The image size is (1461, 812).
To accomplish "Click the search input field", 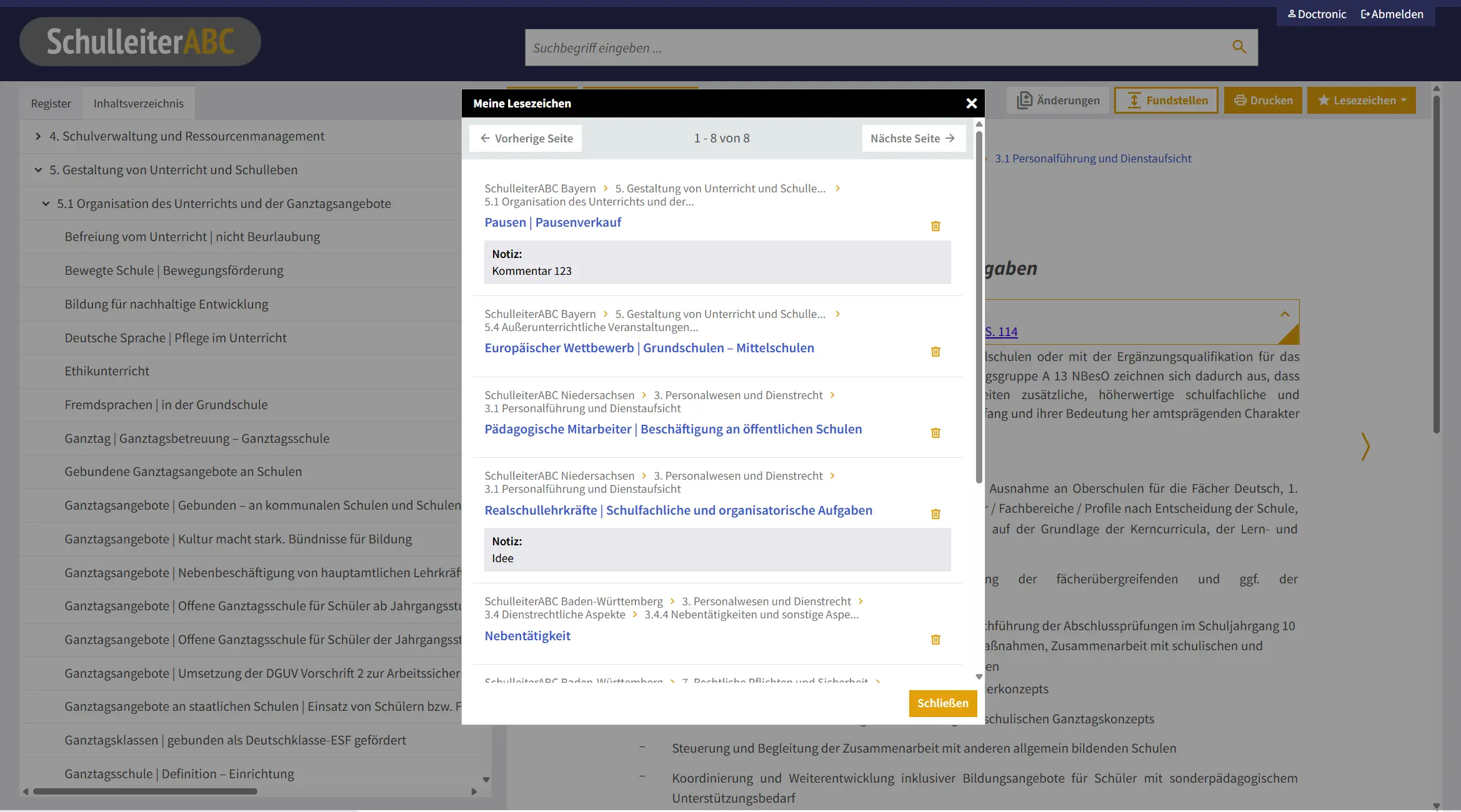I will (875, 47).
